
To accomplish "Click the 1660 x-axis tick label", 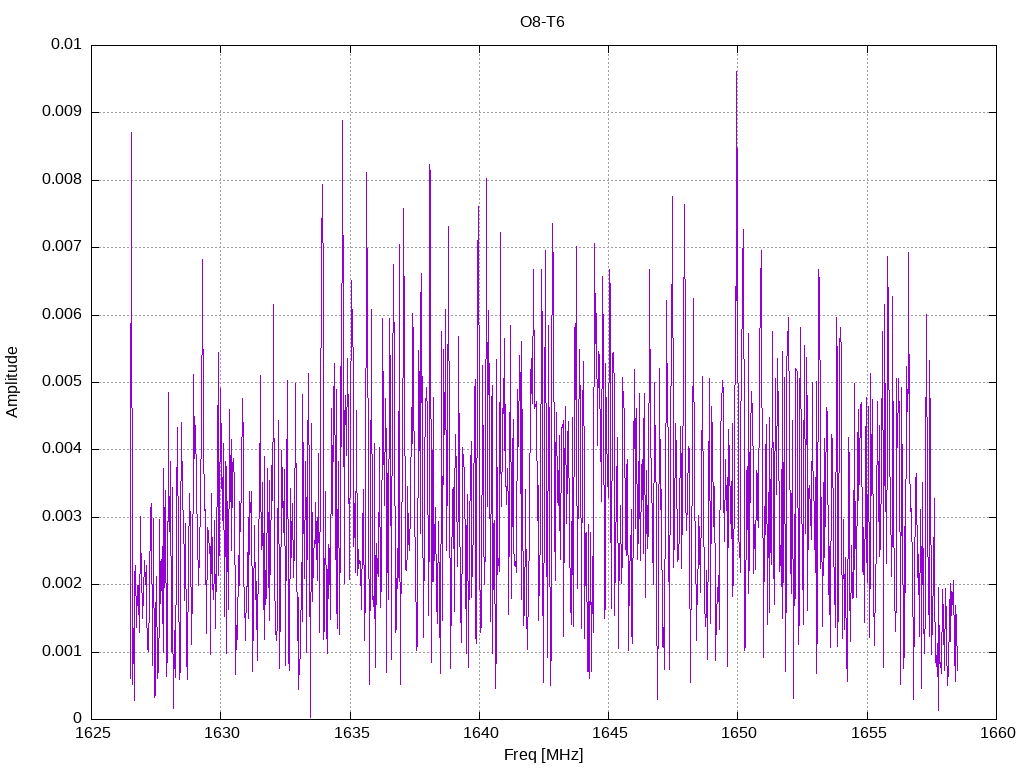I will tap(998, 733).
